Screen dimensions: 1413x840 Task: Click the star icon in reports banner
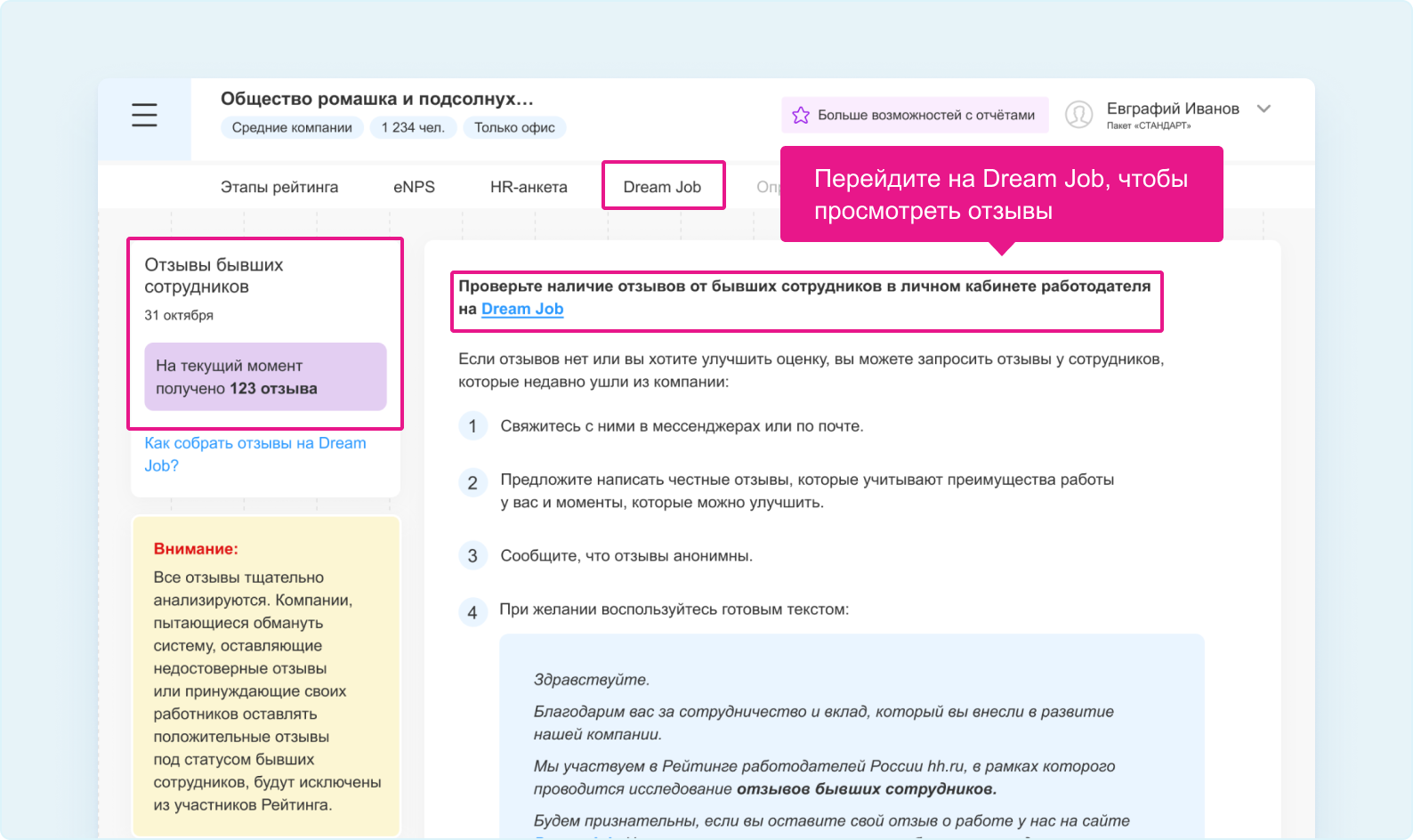pyautogui.click(x=801, y=116)
